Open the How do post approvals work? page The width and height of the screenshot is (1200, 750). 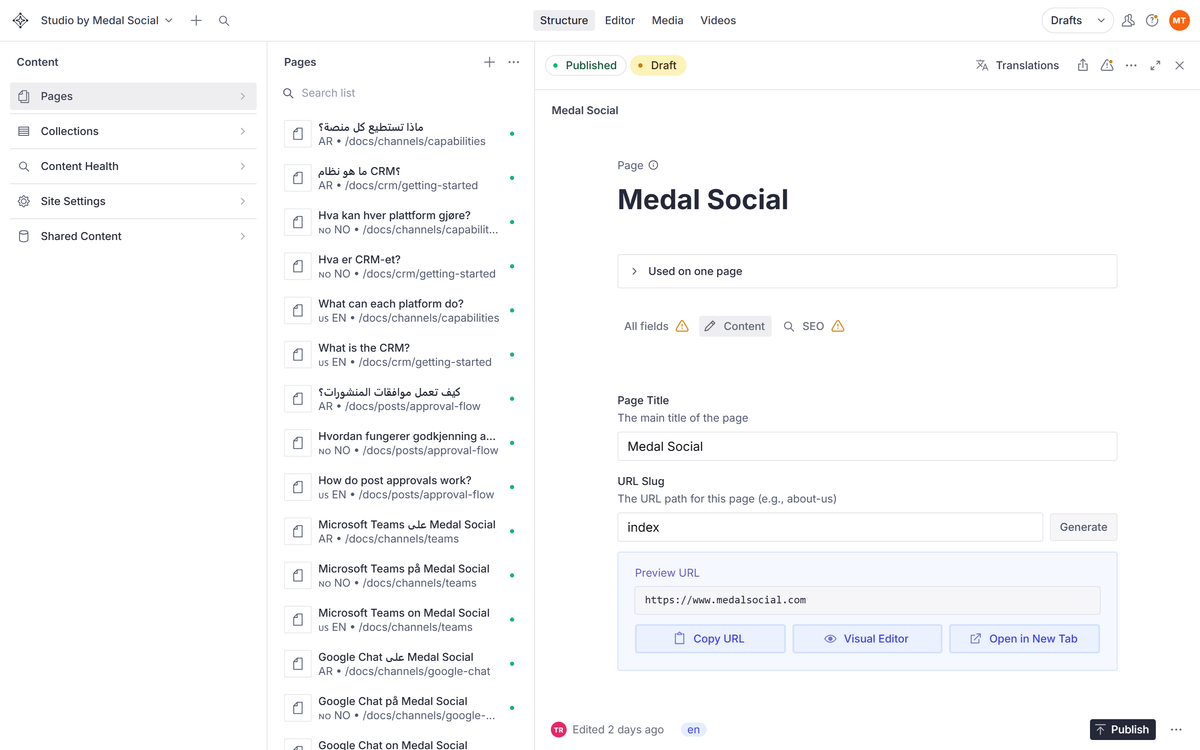(400, 487)
